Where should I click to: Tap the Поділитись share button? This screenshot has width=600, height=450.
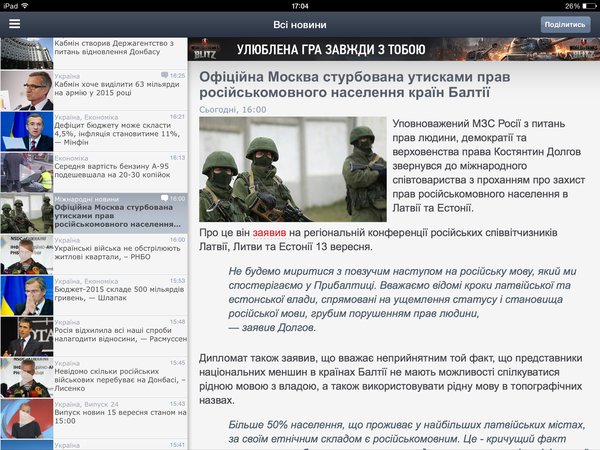(x=565, y=24)
